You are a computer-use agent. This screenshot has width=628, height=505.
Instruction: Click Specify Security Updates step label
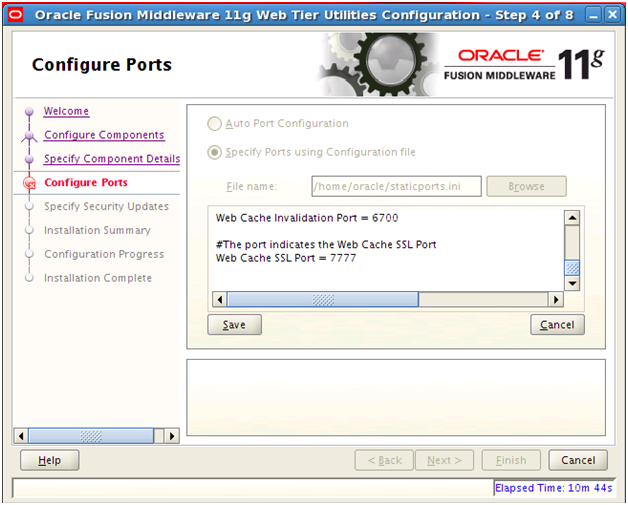[107, 206]
